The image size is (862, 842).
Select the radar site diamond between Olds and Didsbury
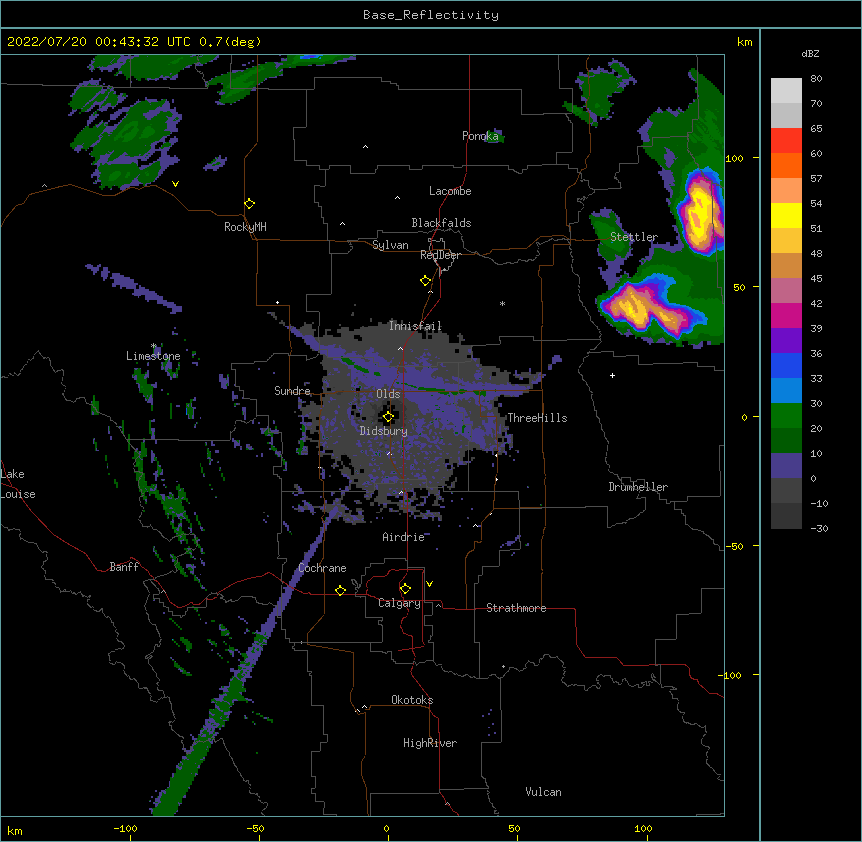(388, 417)
